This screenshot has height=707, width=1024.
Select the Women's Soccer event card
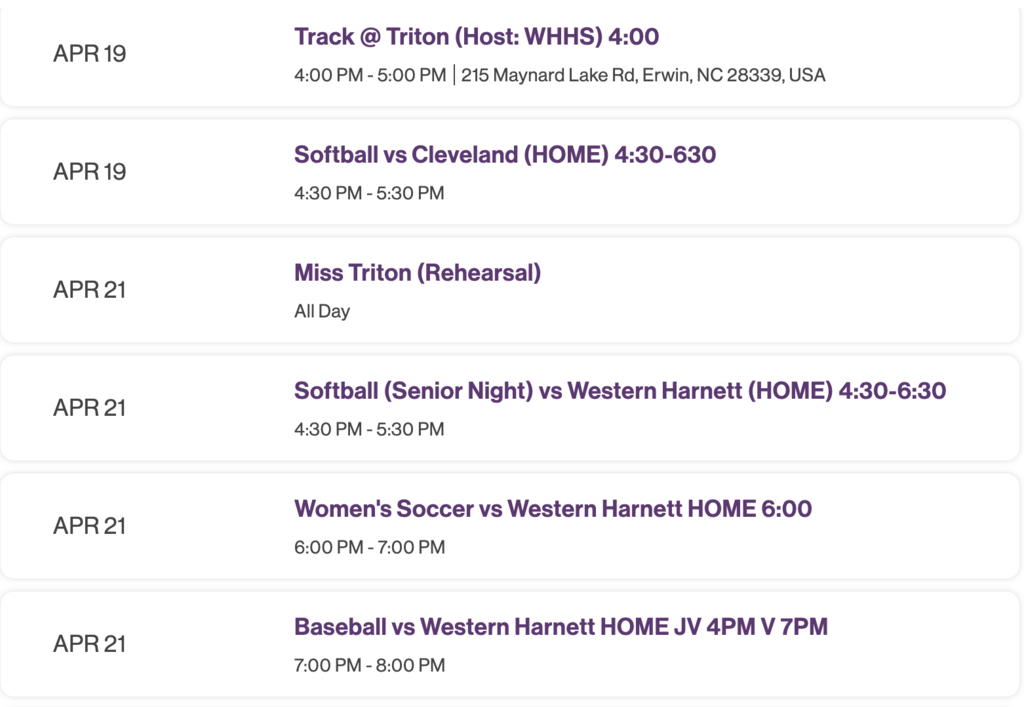[x=512, y=526]
